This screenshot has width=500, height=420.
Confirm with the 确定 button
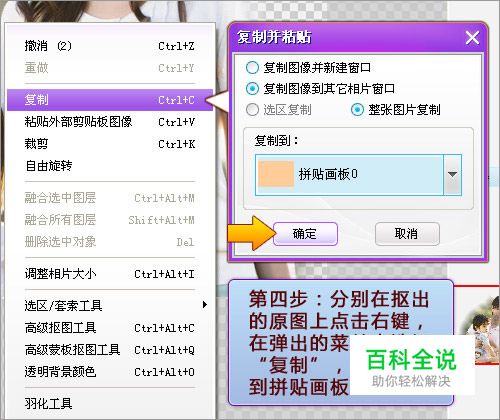click(x=305, y=234)
